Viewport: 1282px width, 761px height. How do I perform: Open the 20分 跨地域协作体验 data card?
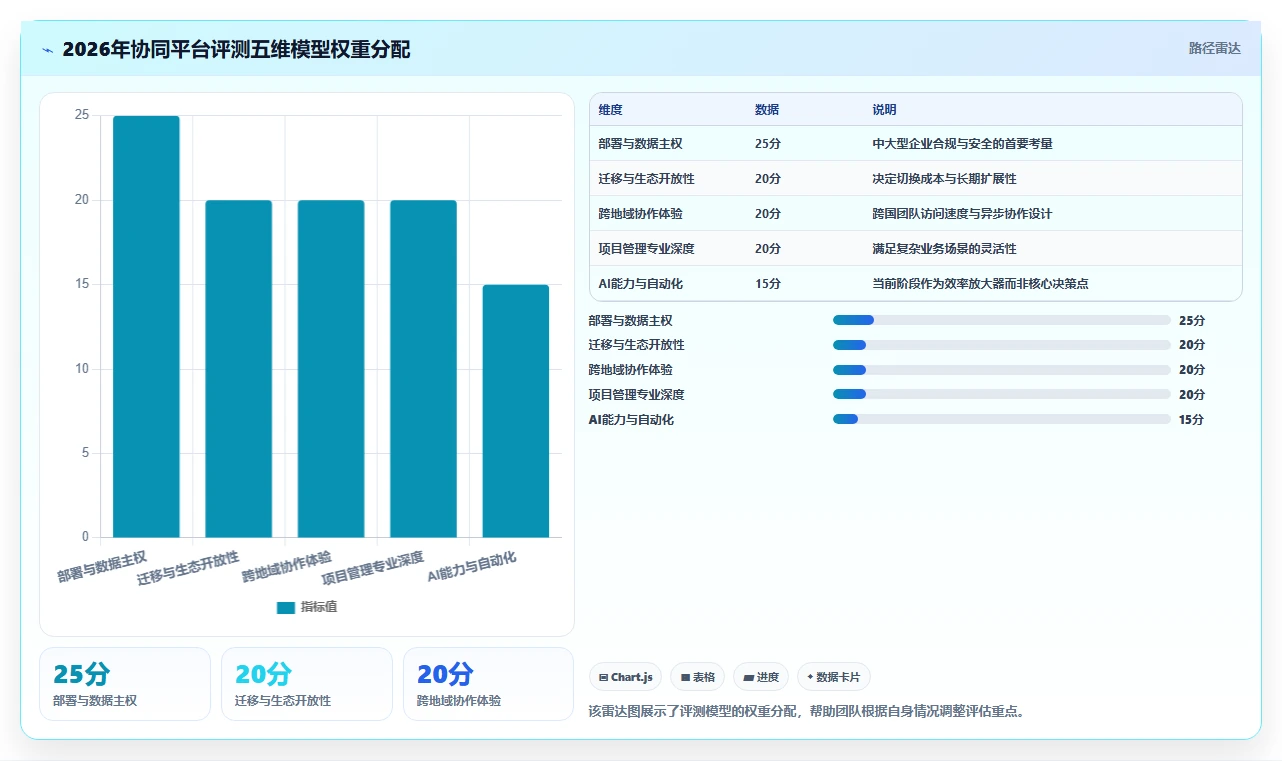click(x=488, y=684)
